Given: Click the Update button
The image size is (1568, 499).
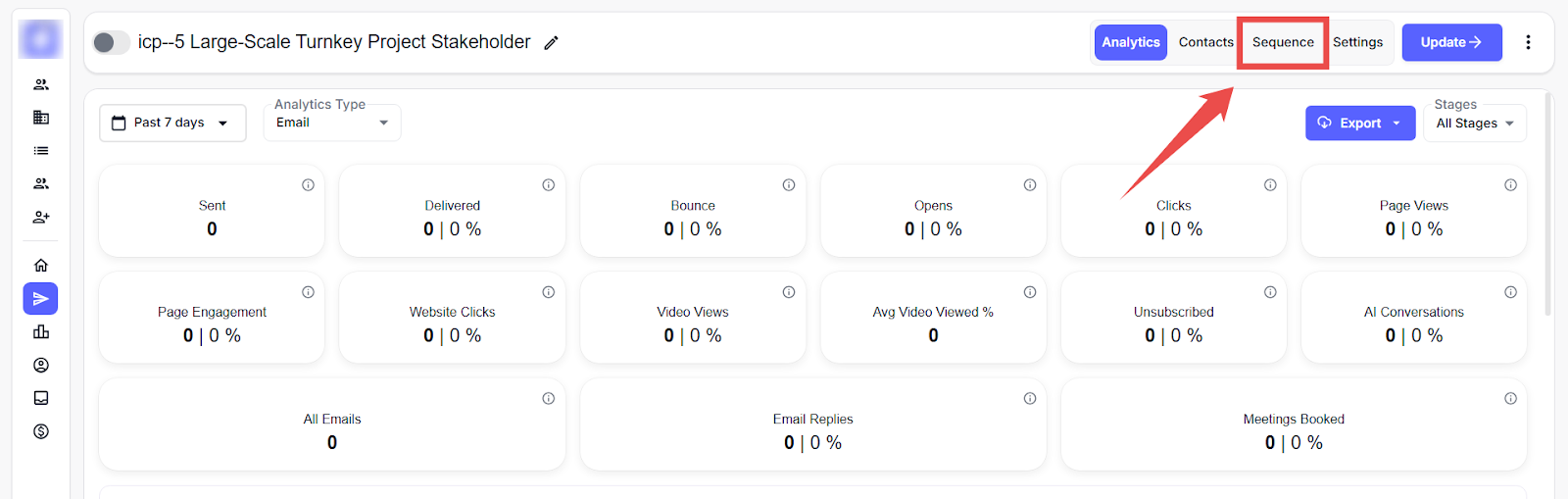Looking at the screenshot, I should 1451,42.
